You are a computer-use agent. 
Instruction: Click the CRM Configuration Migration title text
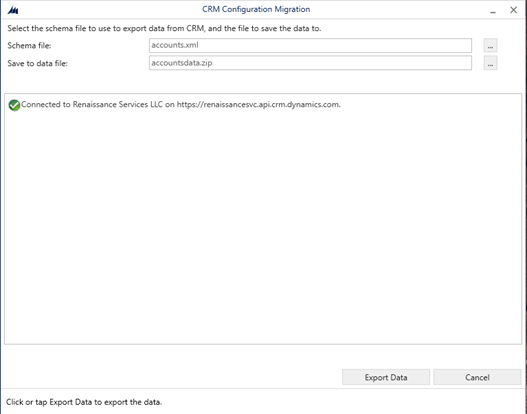click(x=256, y=9)
